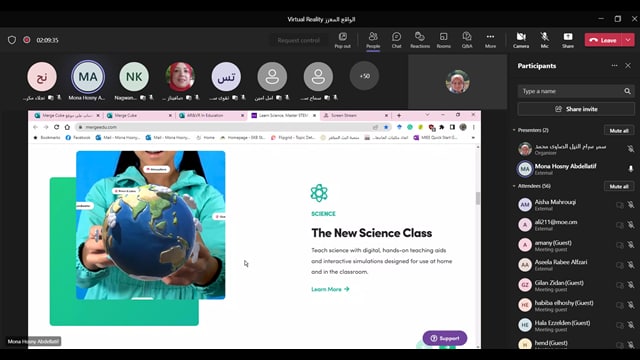Viewport: 640px width, 360px height.
Task: Close the Participants panel
Action: [x=628, y=66]
